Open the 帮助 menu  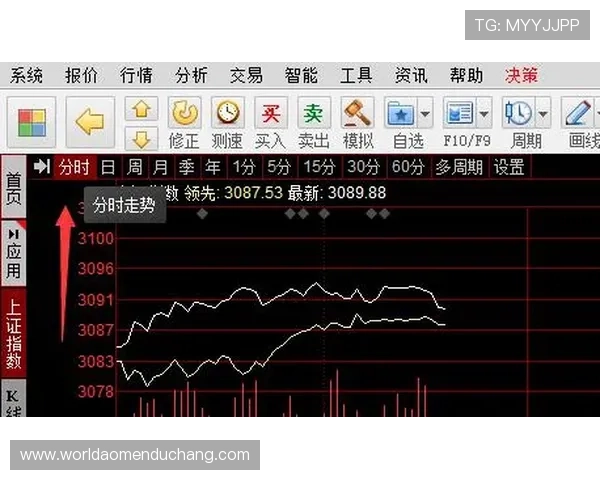(x=466, y=75)
